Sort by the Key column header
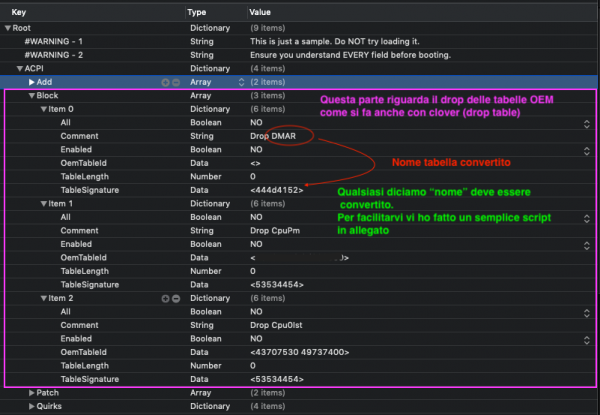The image size is (600, 415). tap(19, 12)
